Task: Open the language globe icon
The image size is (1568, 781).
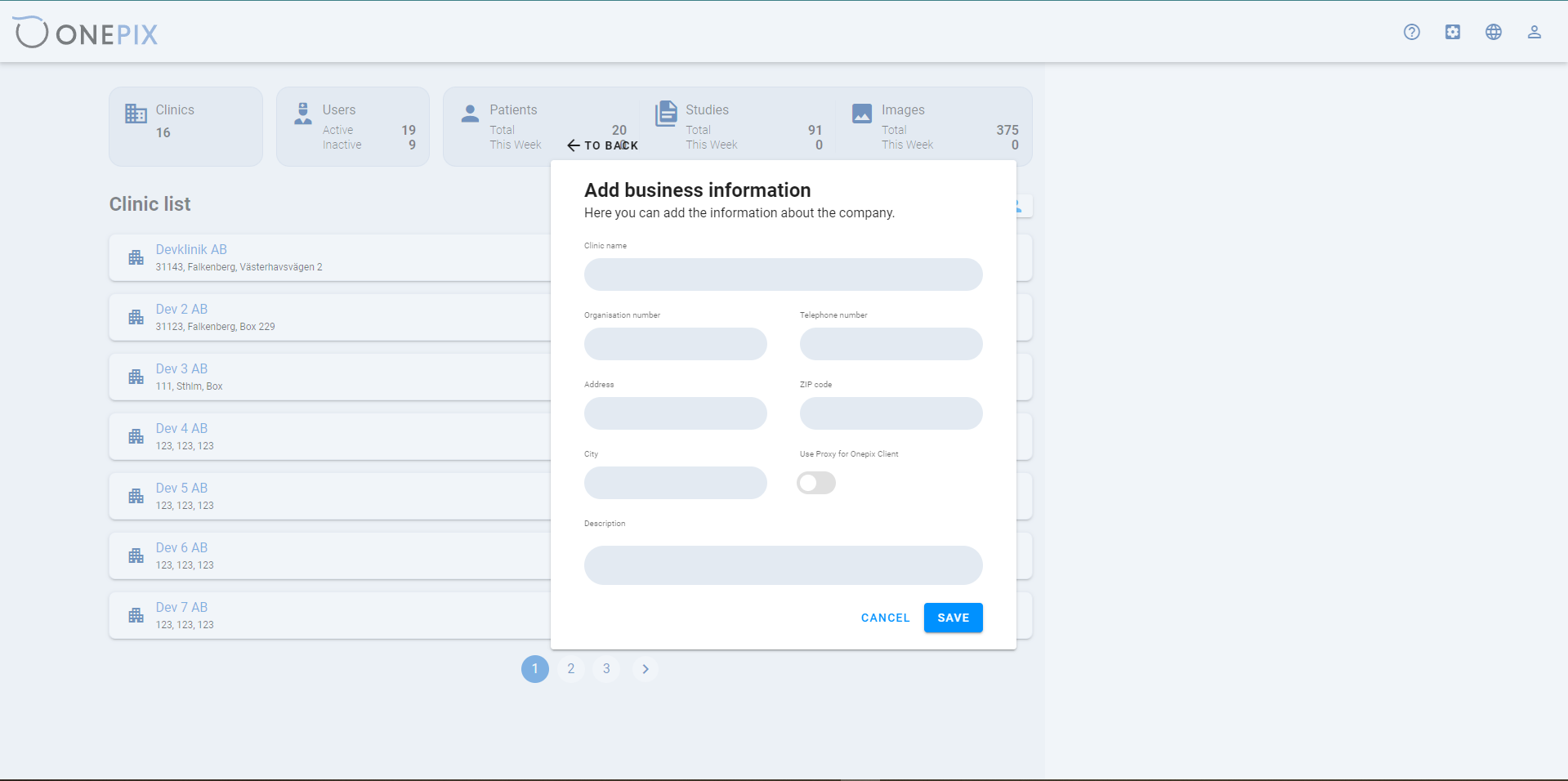Action: [1493, 32]
